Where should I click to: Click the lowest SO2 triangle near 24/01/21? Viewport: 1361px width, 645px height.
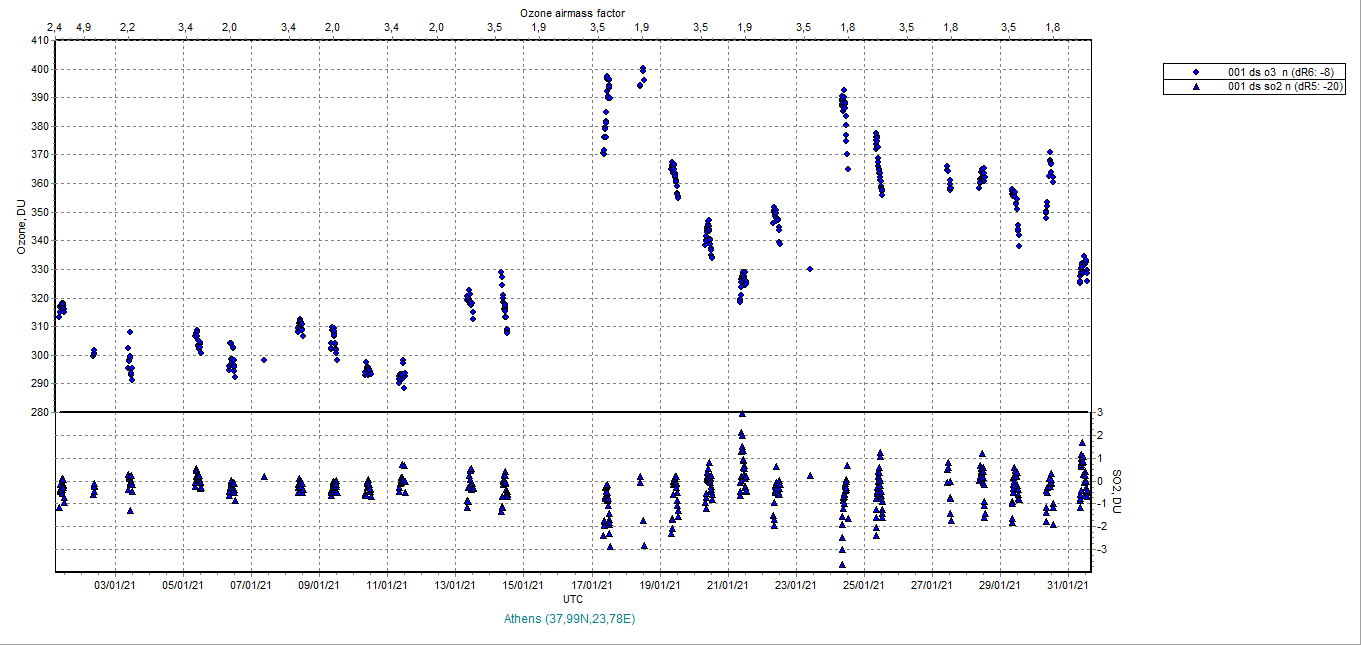coord(842,564)
